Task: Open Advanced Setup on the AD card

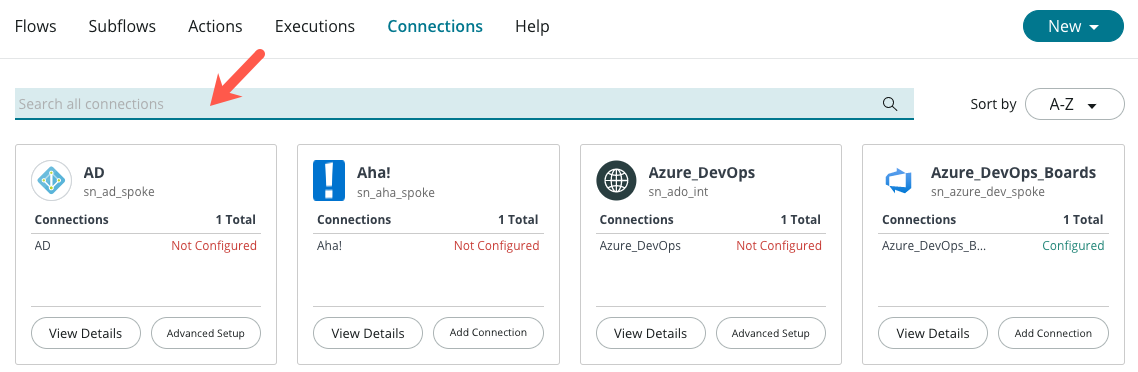Action: (205, 334)
